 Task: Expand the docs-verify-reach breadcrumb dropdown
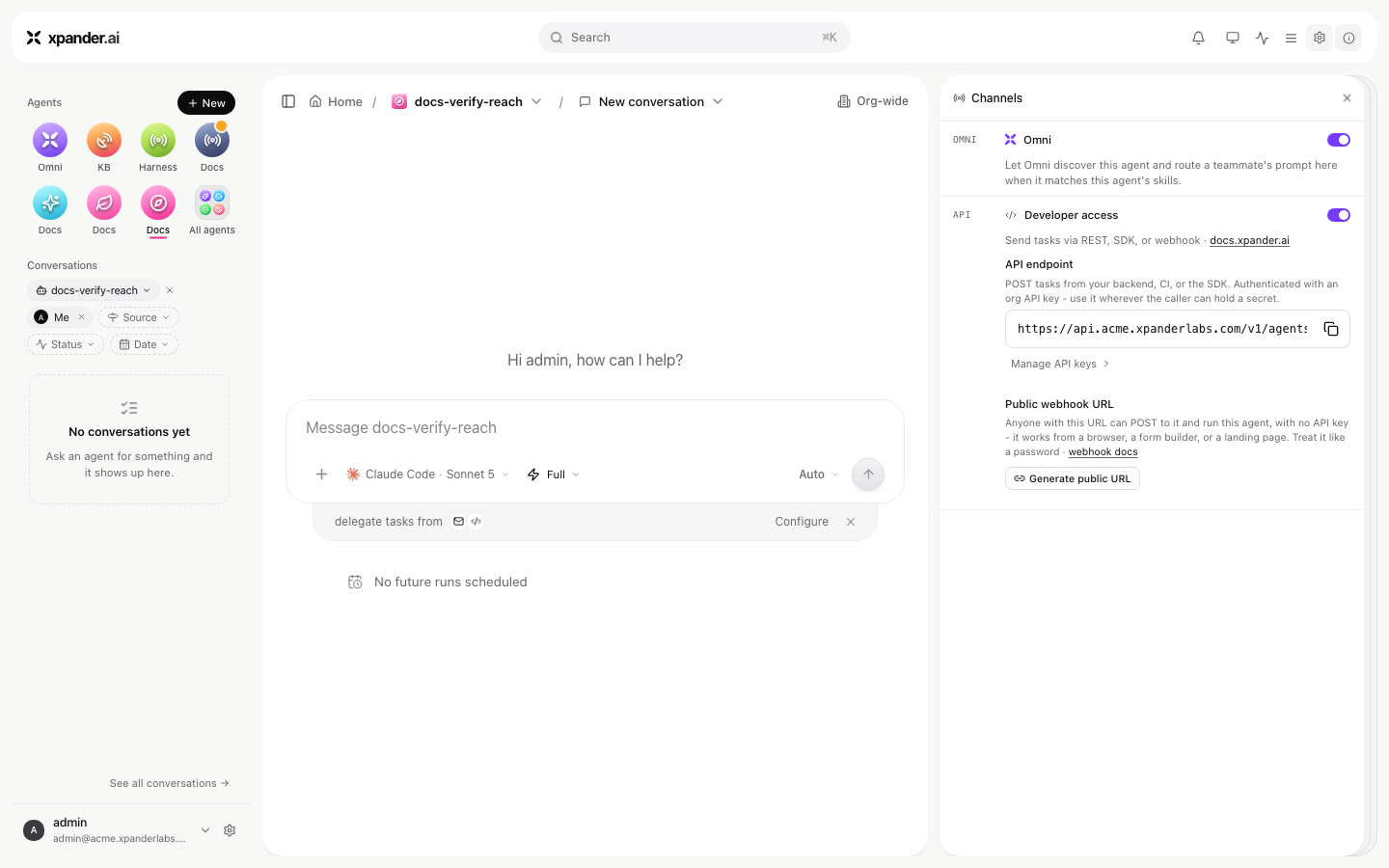pos(537,101)
